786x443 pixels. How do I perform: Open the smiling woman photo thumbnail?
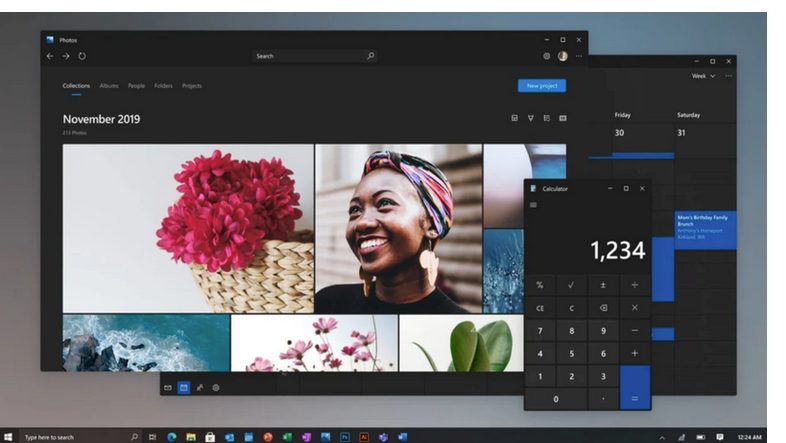398,228
